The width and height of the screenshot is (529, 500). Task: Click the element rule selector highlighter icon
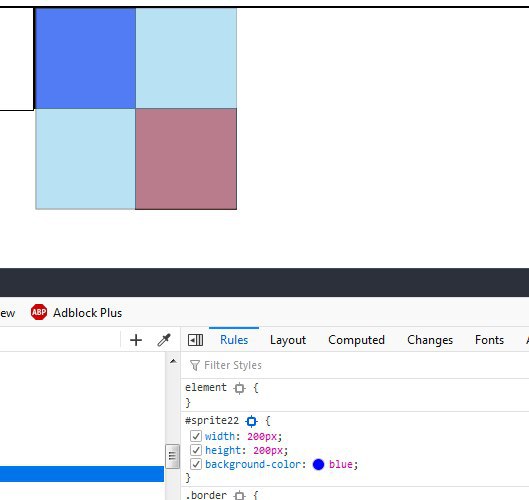pos(240,388)
